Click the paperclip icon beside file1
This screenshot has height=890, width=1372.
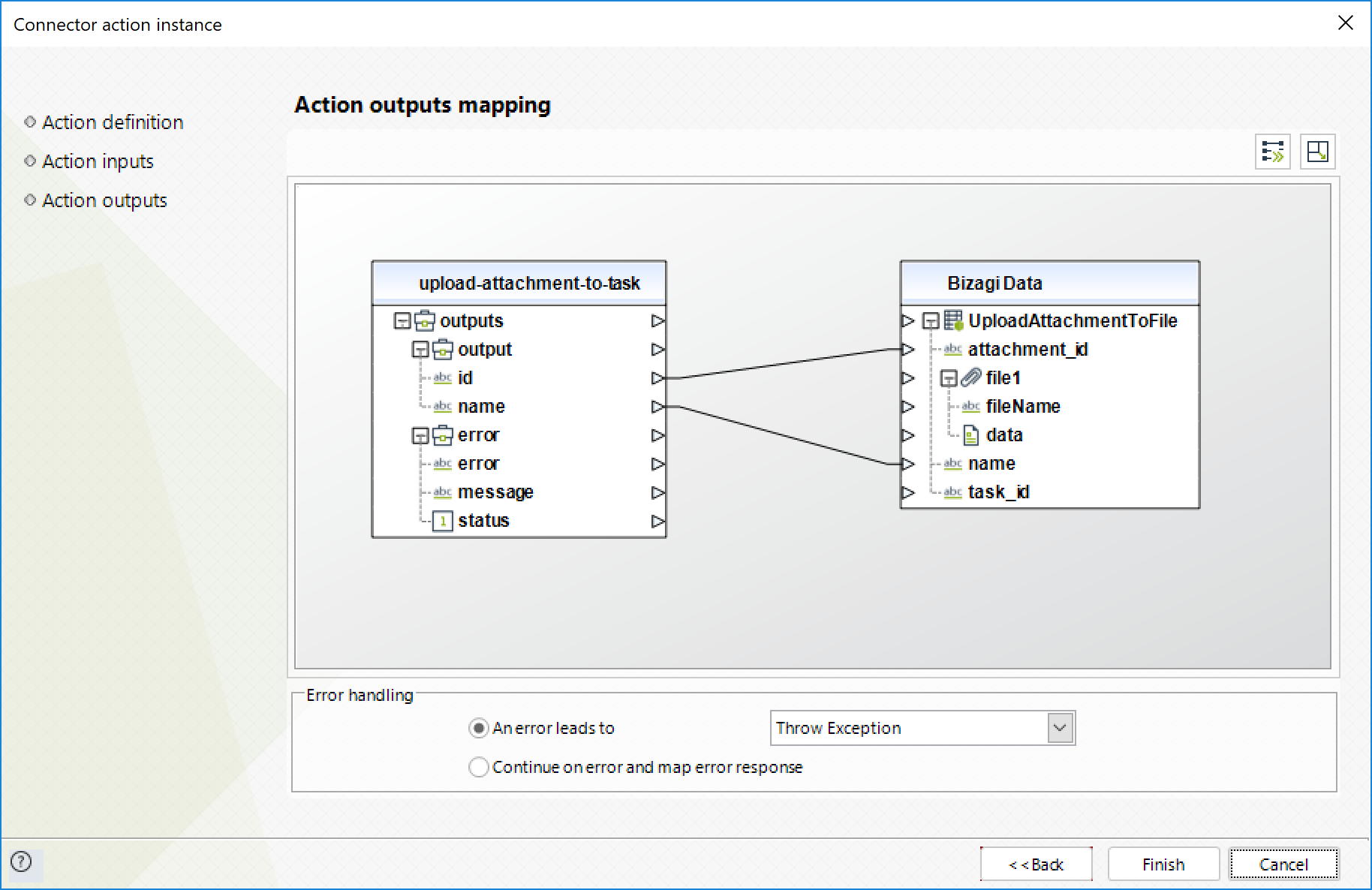pos(971,377)
